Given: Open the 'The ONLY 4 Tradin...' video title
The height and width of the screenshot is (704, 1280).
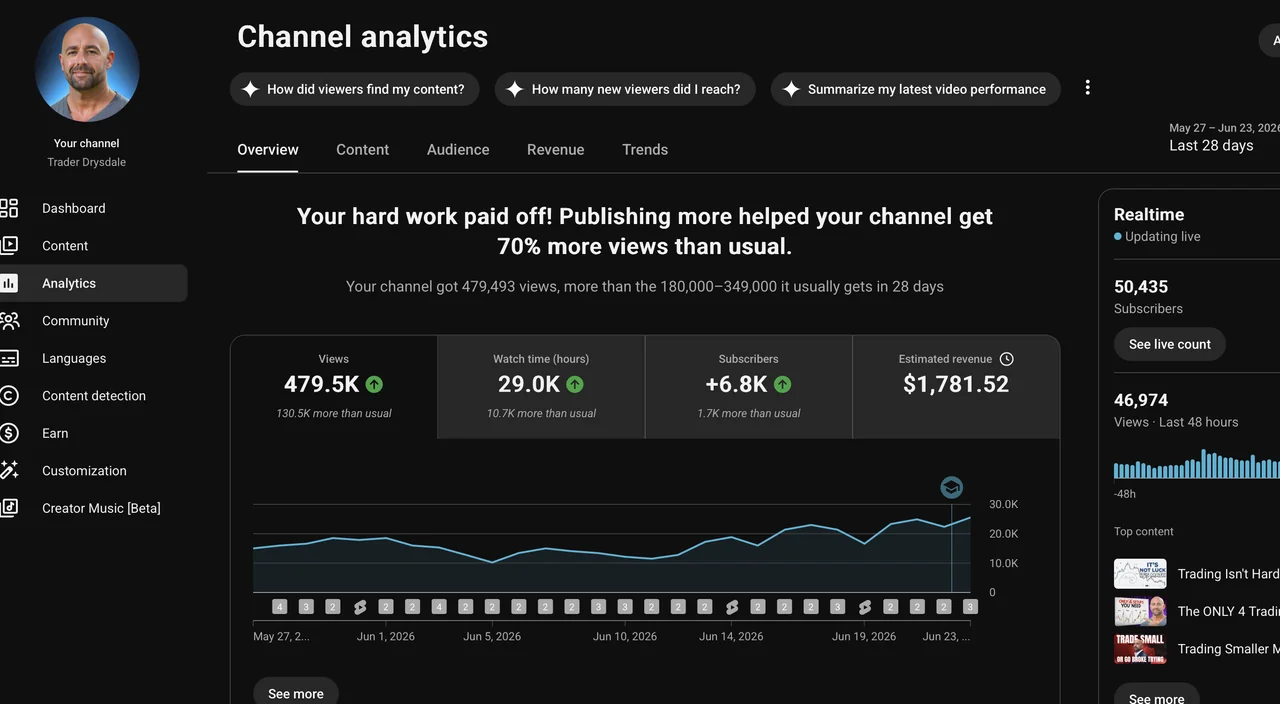Looking at the screenshot, I should coord(1229,611).
